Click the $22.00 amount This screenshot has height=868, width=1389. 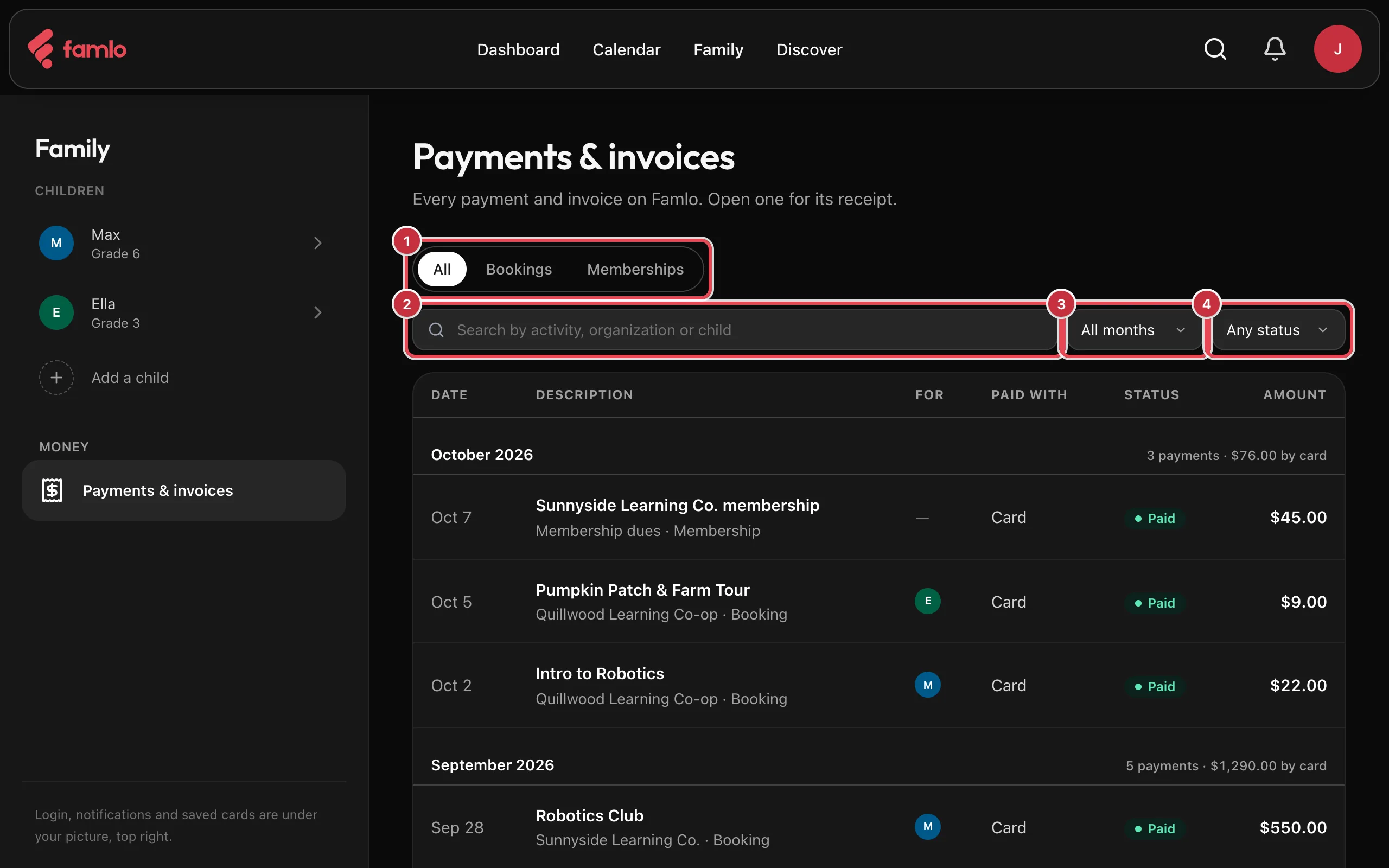pos(1298,685)
